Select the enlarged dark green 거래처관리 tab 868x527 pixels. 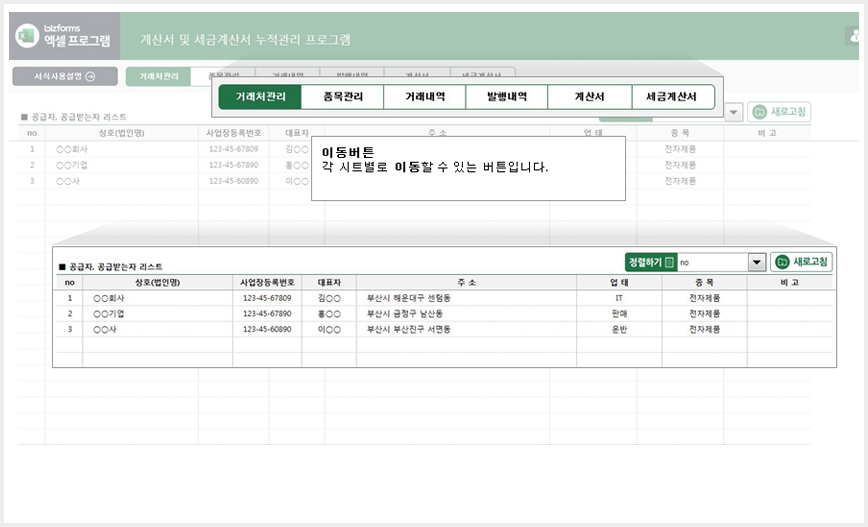[x=260, y=97]
